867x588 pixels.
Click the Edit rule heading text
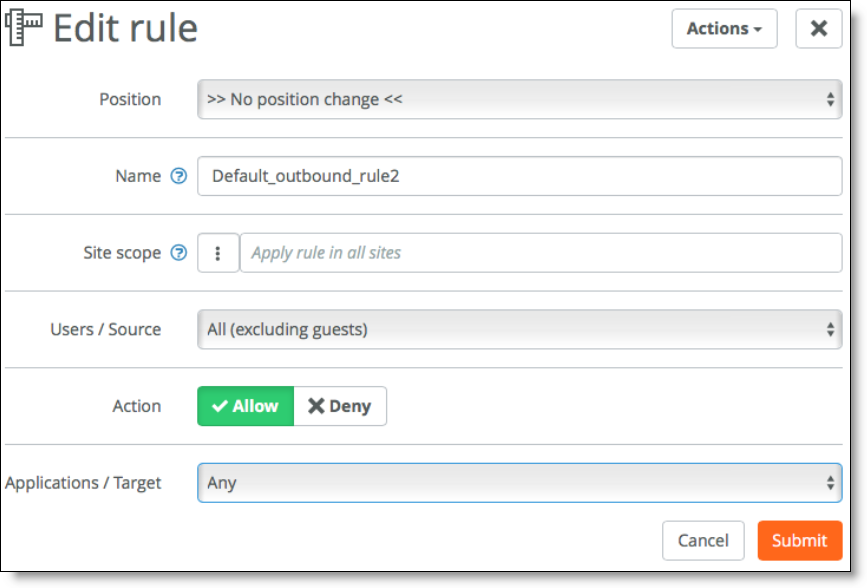point(125,28)
